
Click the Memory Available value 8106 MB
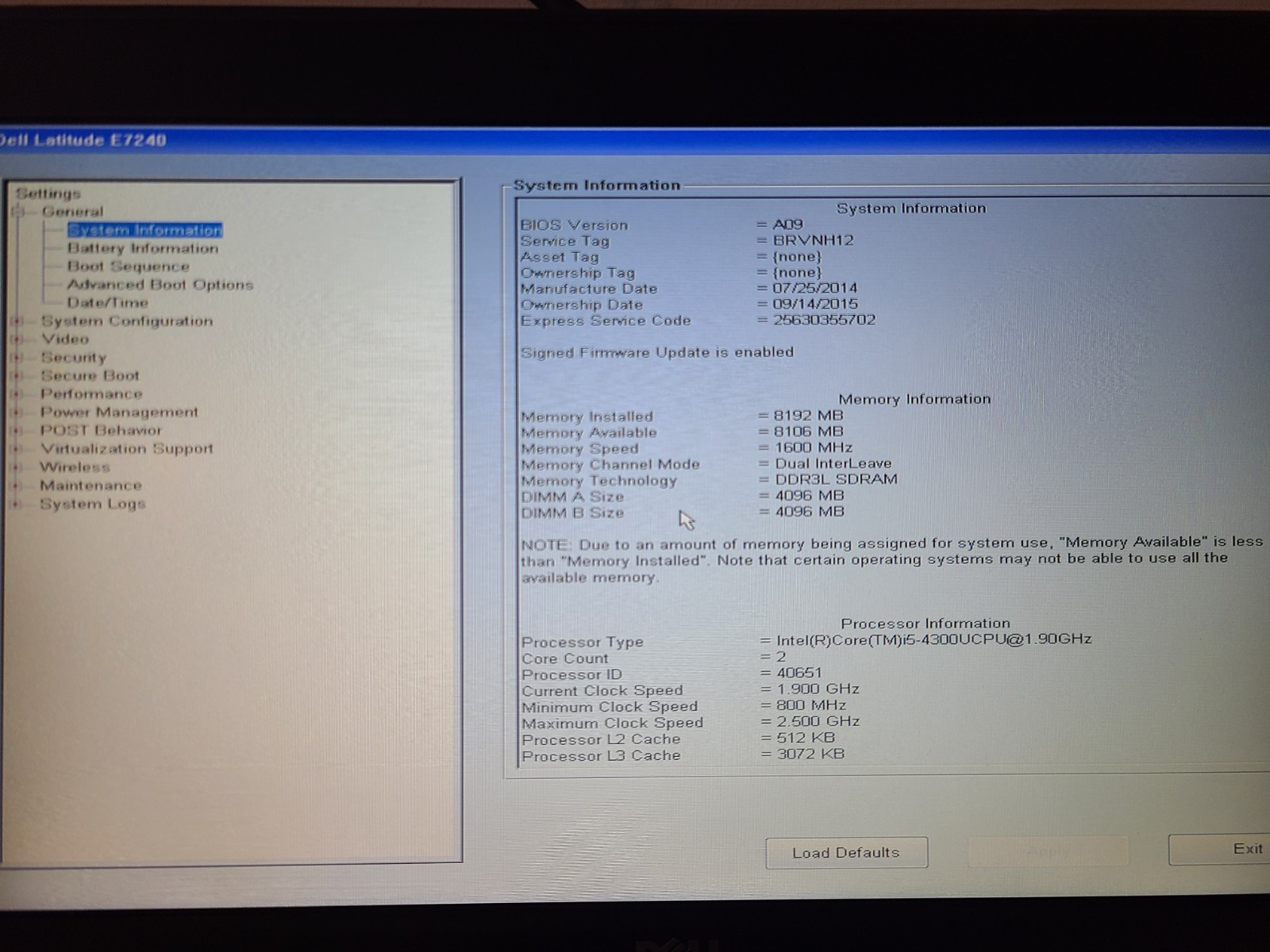tap(809, 432)
